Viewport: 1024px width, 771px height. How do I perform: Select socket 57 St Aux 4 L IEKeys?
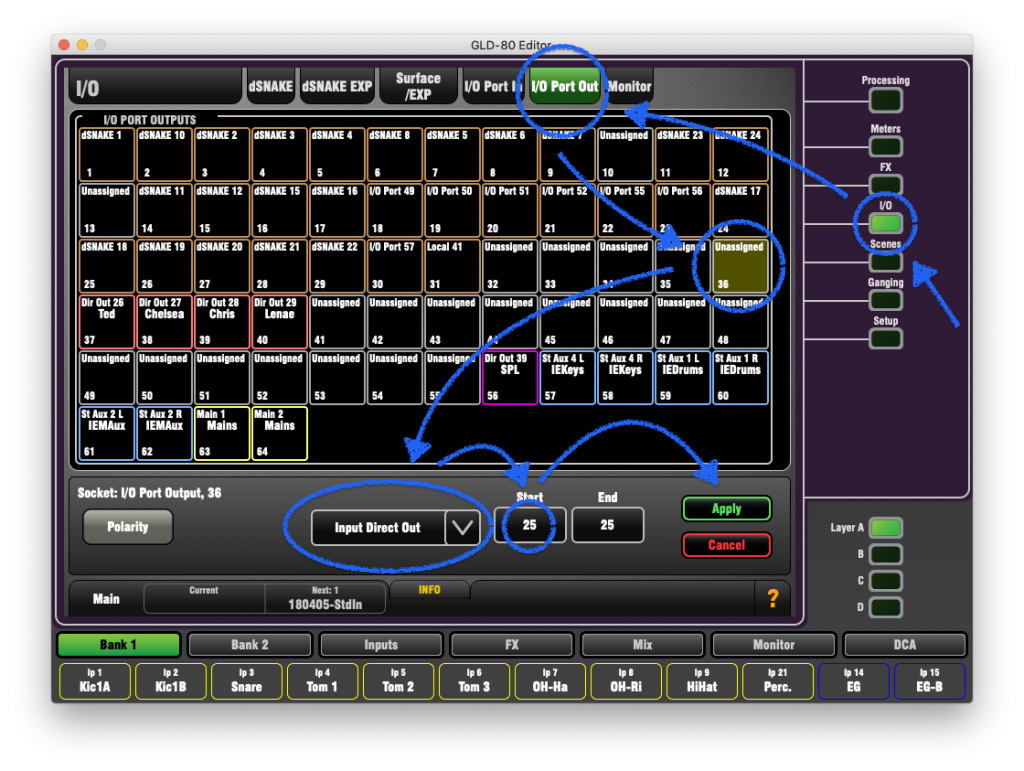567,377
